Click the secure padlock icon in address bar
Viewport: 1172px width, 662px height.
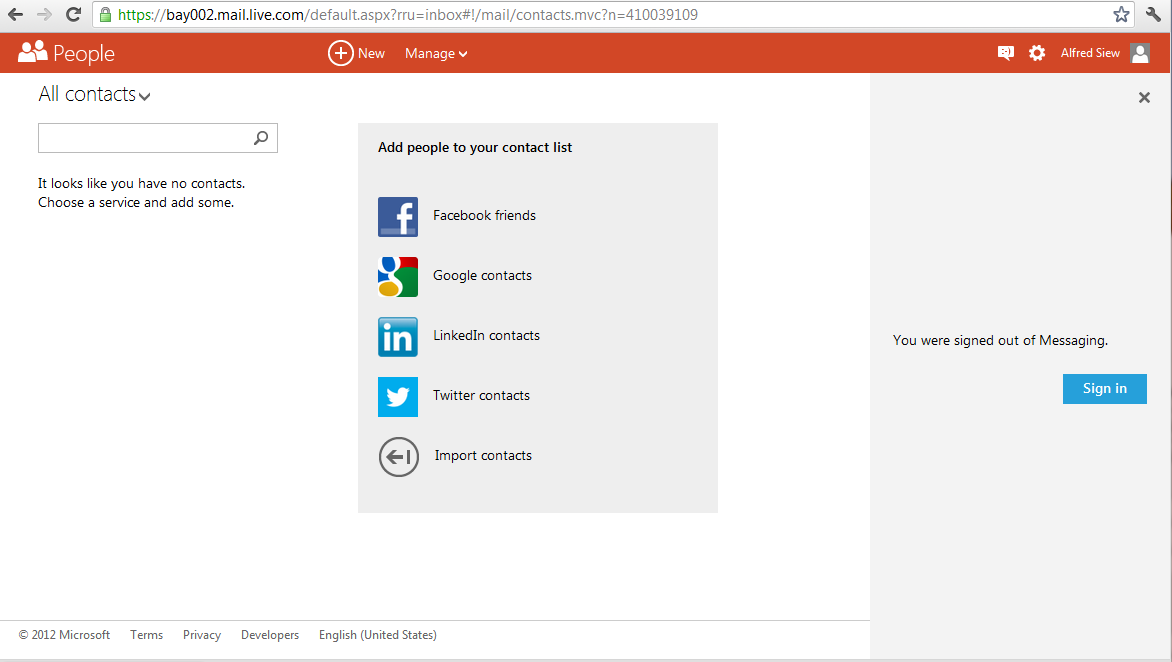[x=105, y=14]
